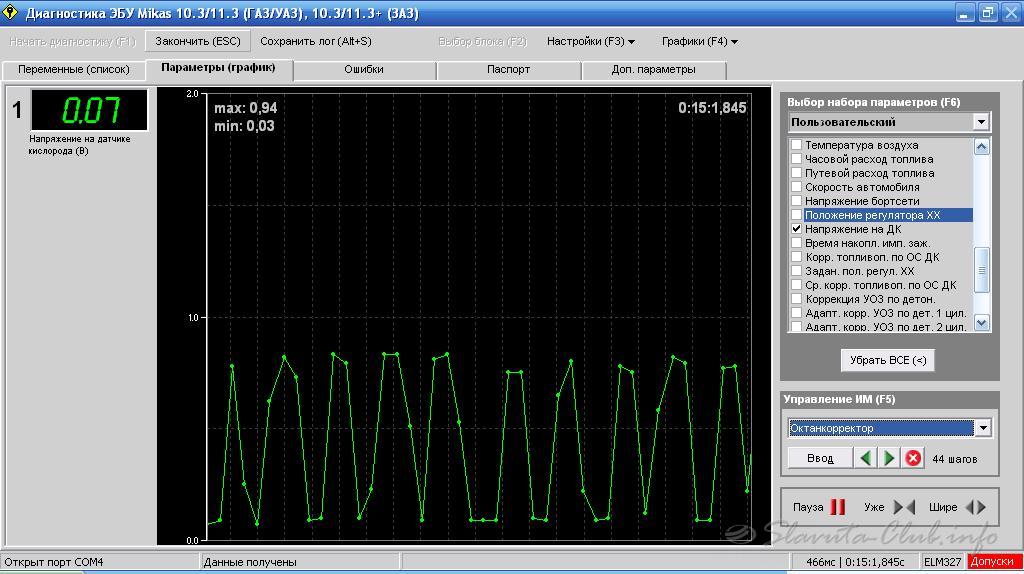Image resolution: width=1024 pixels, height=574 pixels.
Task: Open 'Настройки (F3)' dropdown menu
Action: tap(590, 41)
